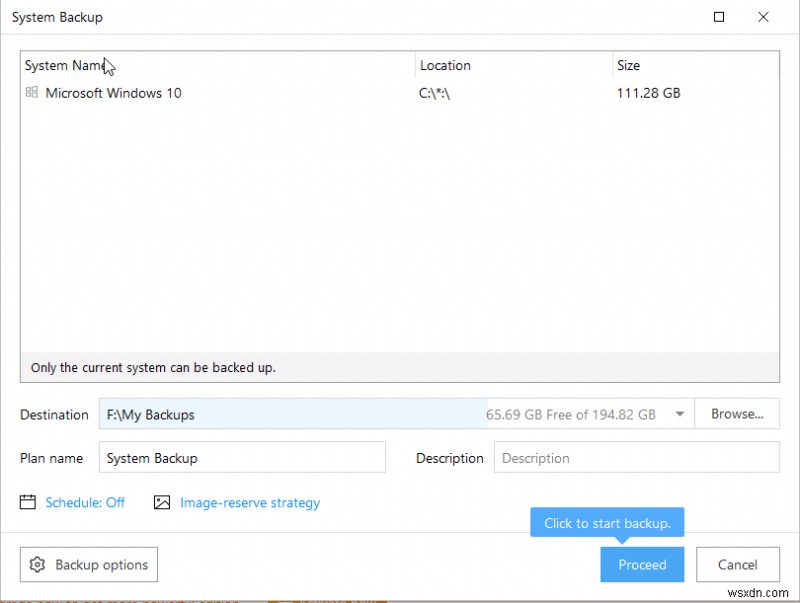Cancel the System Backup dialog
800x603 pixels.
tap(738, 565)
